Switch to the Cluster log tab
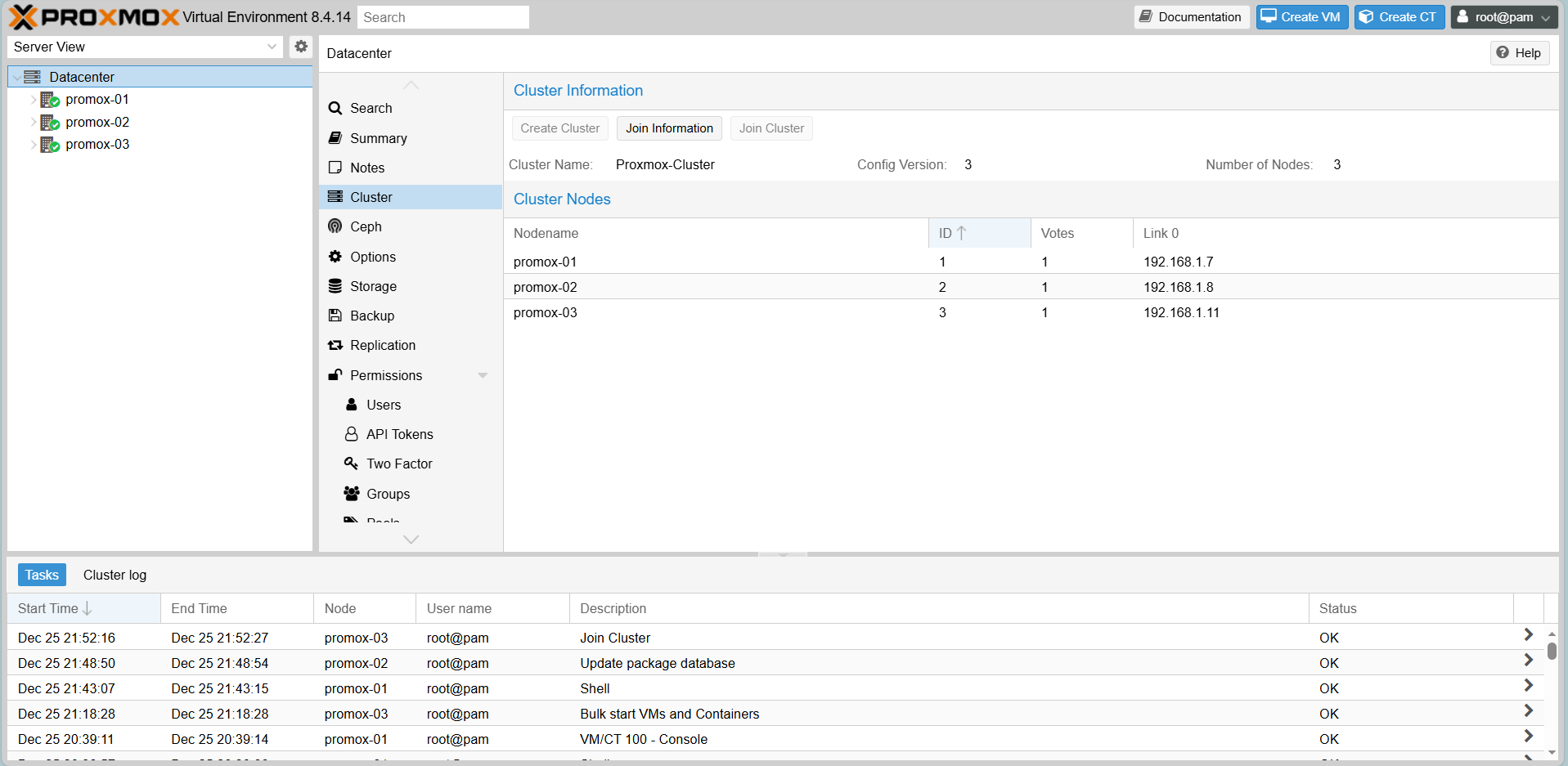The image size is (1568, 766). click(115, 575)
